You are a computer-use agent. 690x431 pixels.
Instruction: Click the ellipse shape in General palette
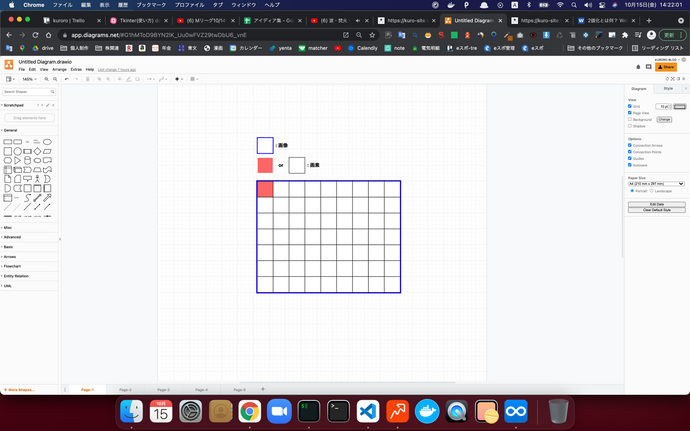(x=47, y=142)
